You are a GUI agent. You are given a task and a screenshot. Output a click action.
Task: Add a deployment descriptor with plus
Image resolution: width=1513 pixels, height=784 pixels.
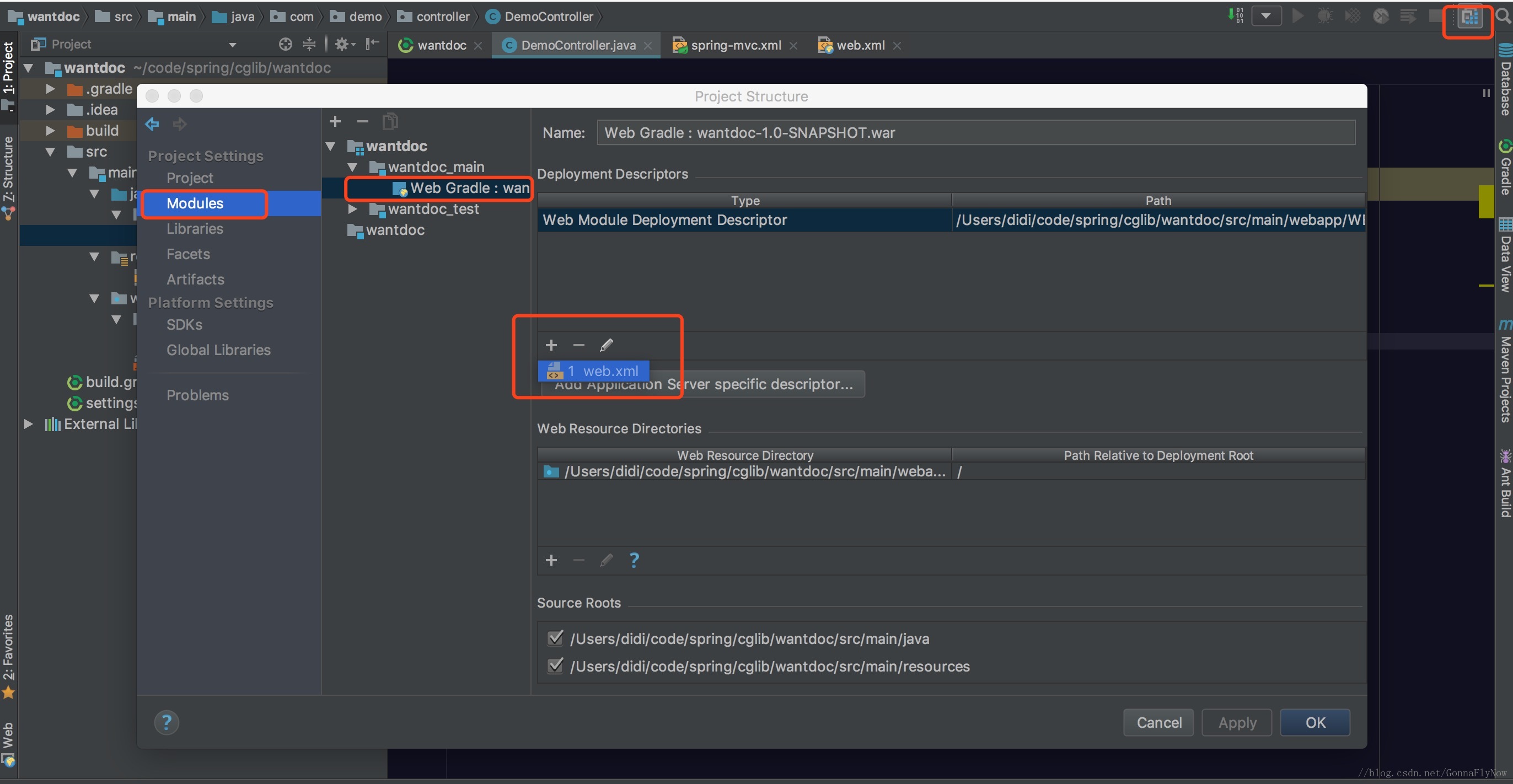point(551,345)
